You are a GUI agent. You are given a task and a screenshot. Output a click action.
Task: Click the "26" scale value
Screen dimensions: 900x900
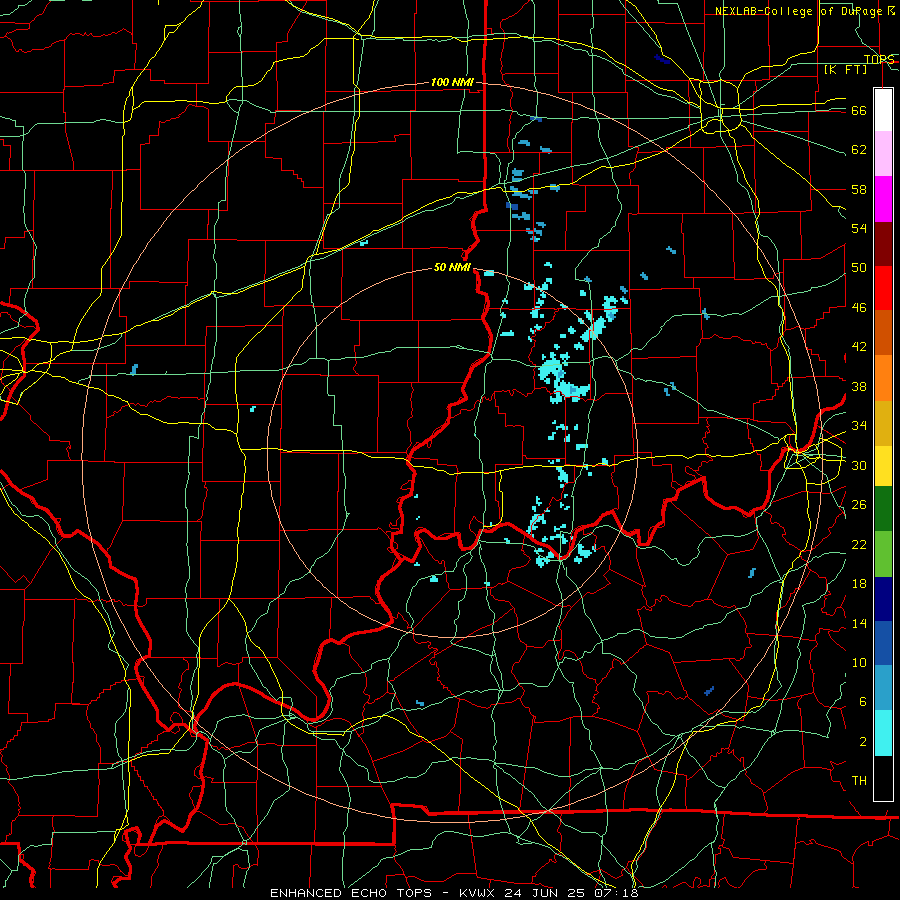point(859,505)
